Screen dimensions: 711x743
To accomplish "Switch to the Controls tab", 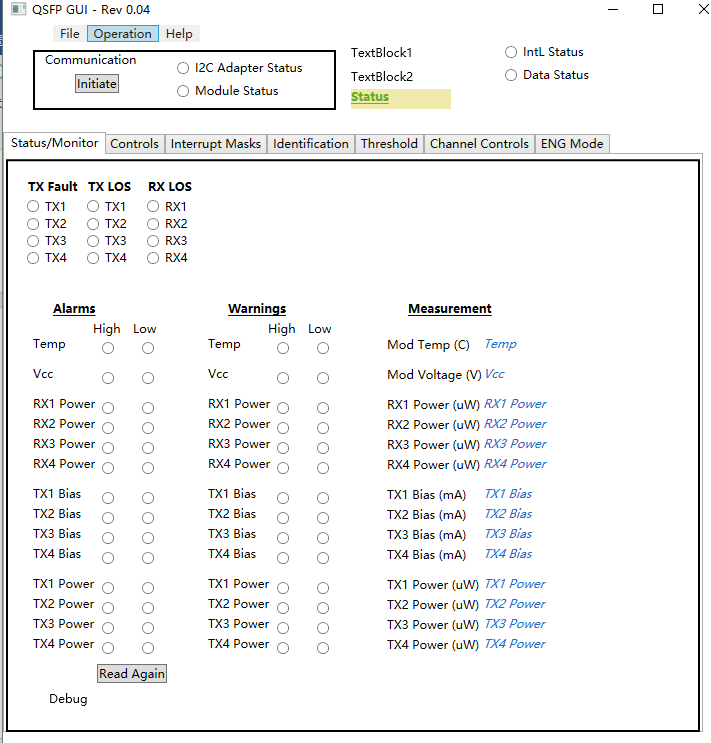I will pos(135,144).
